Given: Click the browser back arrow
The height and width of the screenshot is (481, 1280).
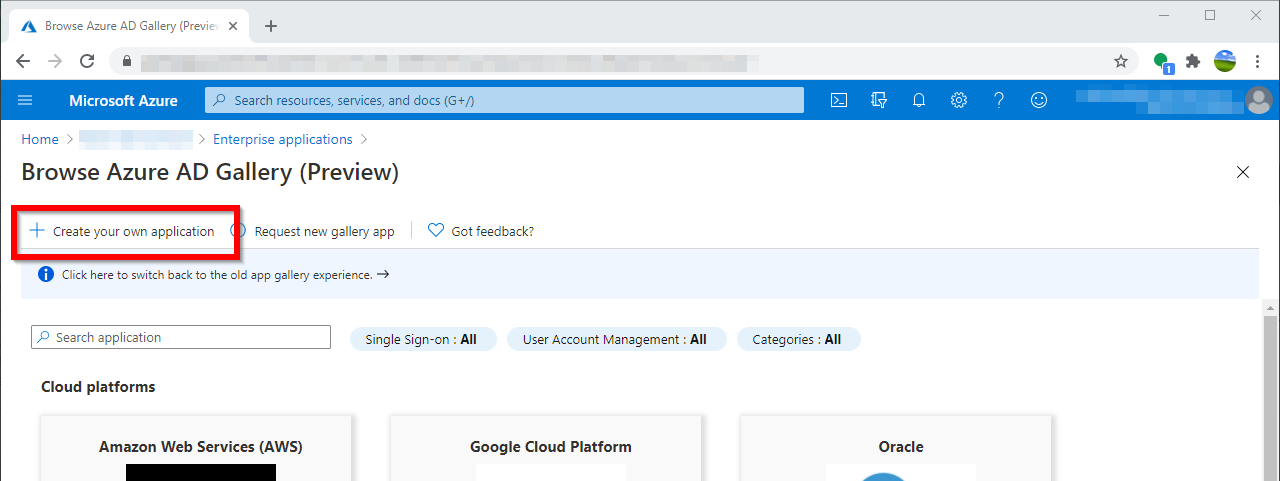Looking at the screenshot, I should (x=23, y=61).
